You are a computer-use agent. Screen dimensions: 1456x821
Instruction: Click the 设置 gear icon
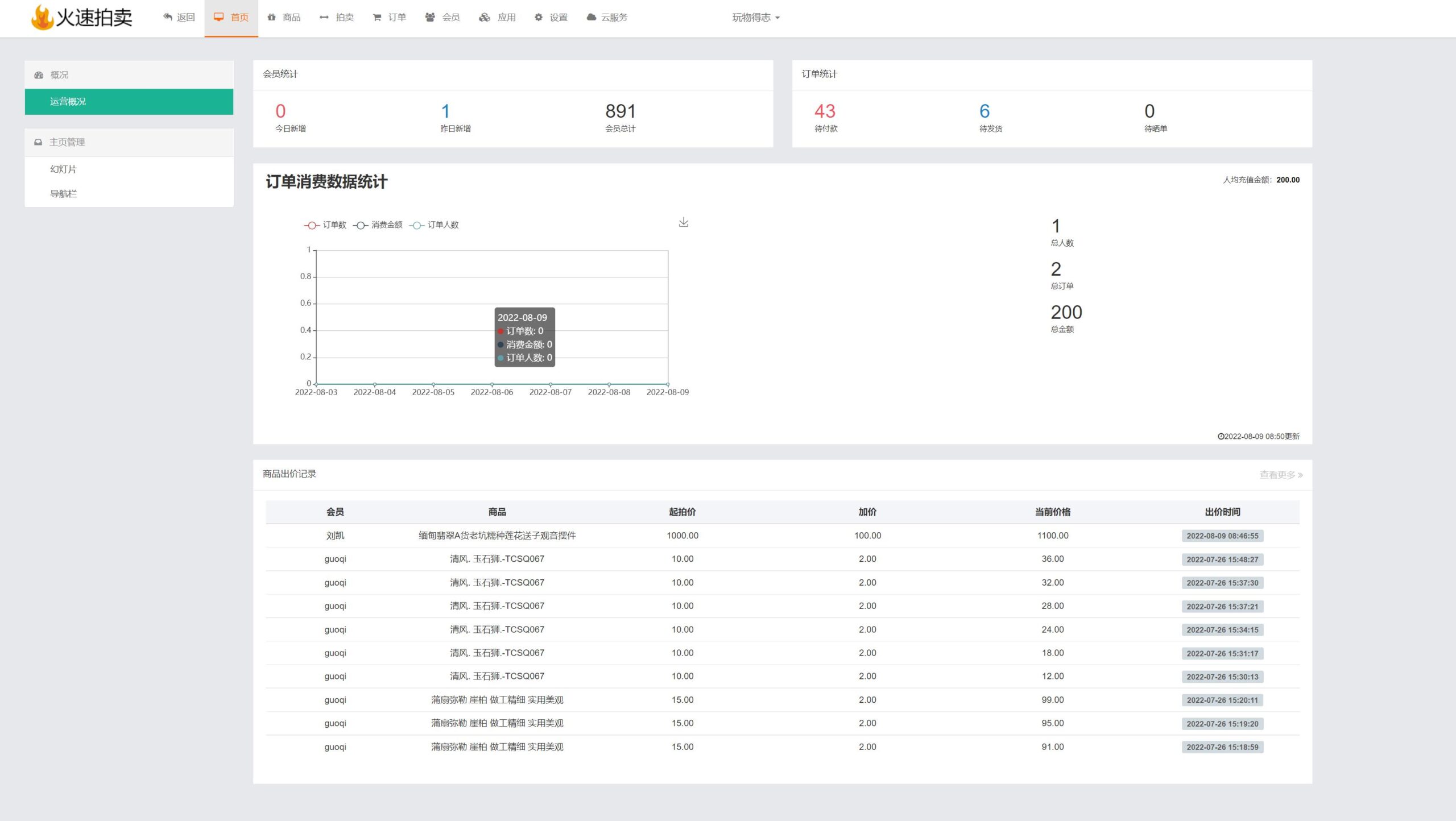coord(539,17)
